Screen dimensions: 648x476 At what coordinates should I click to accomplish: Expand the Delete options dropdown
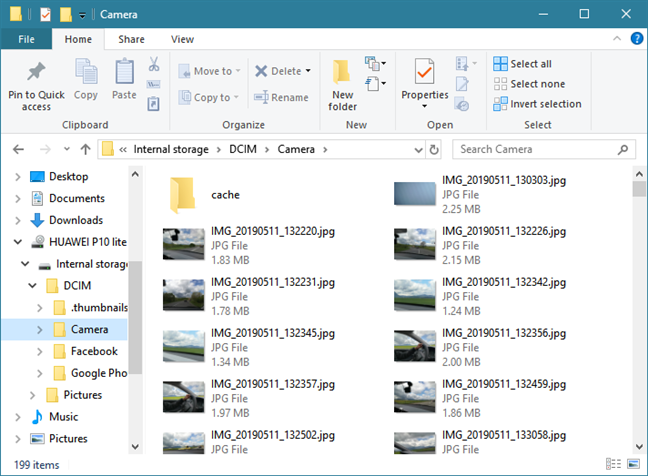[308, 71]
